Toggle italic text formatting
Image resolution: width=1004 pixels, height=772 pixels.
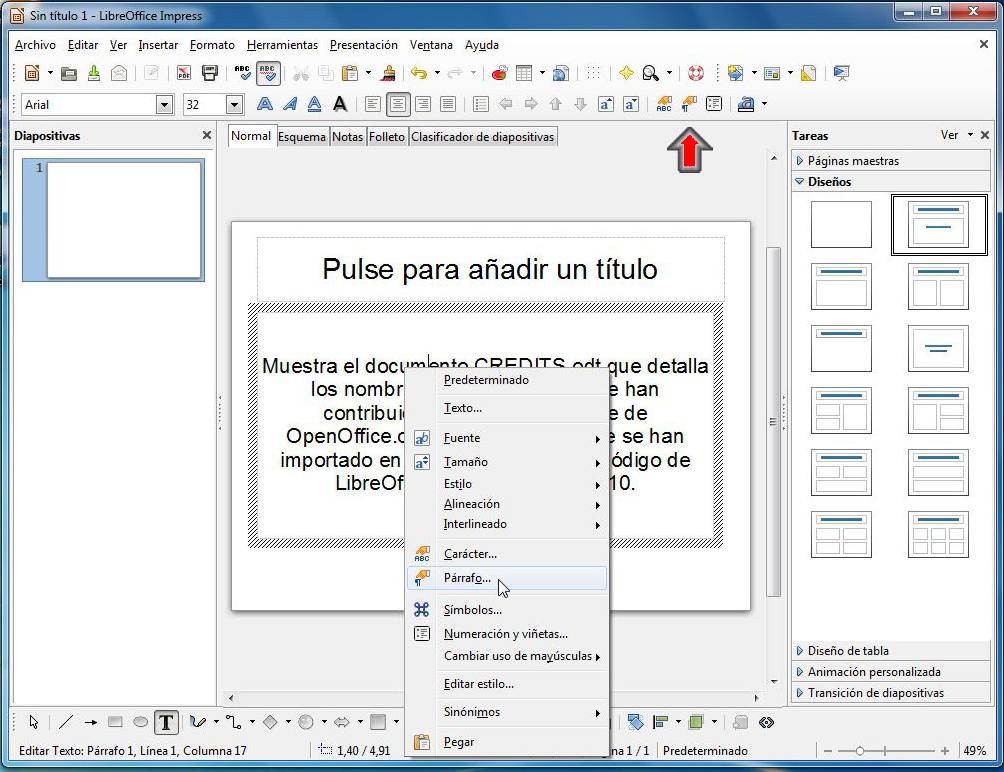click(x=289, y=104)
